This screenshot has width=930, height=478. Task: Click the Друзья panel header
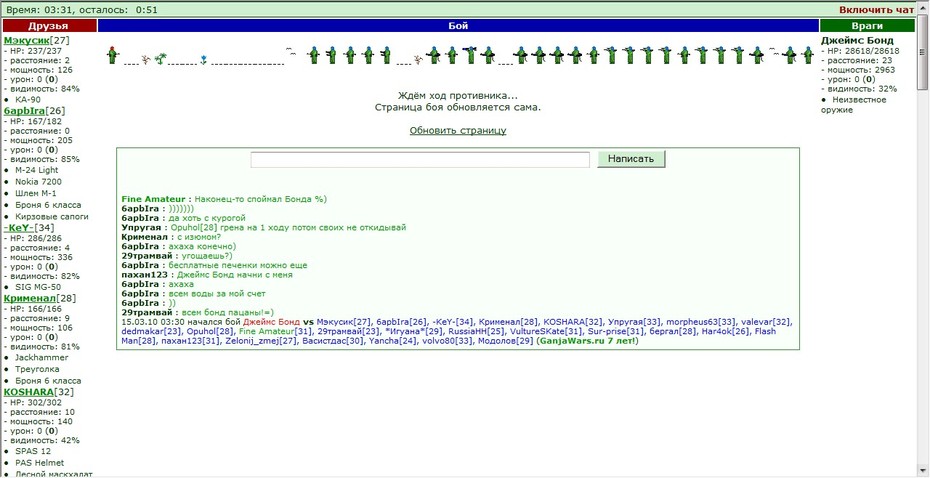pyautogui.click(x=49, y=26)
